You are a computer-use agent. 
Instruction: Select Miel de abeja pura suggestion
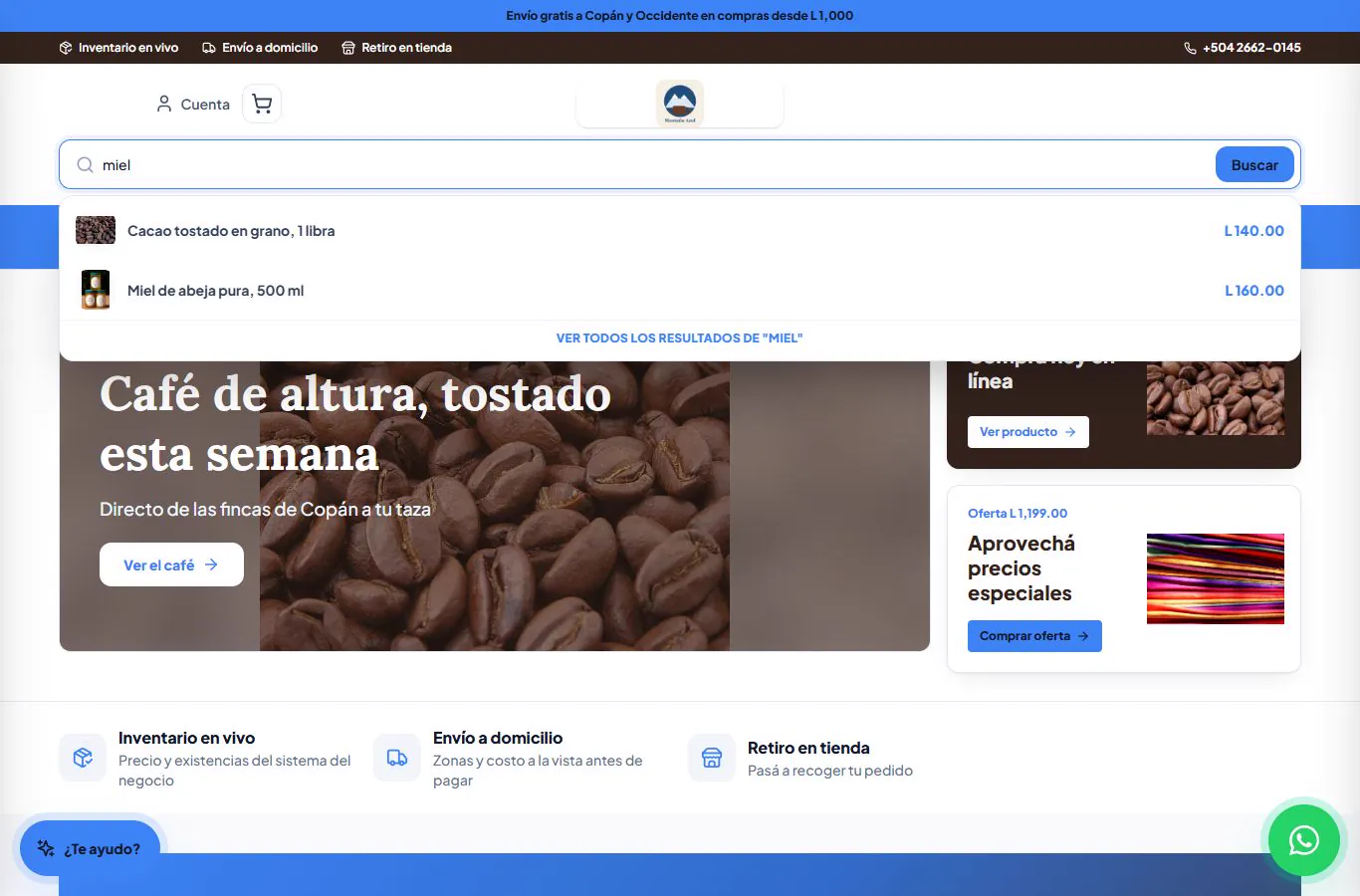click(680, 291)
